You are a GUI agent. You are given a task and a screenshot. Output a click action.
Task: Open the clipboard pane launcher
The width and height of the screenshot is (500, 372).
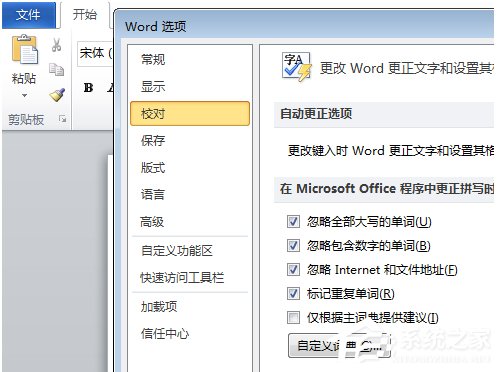[62, 119]
